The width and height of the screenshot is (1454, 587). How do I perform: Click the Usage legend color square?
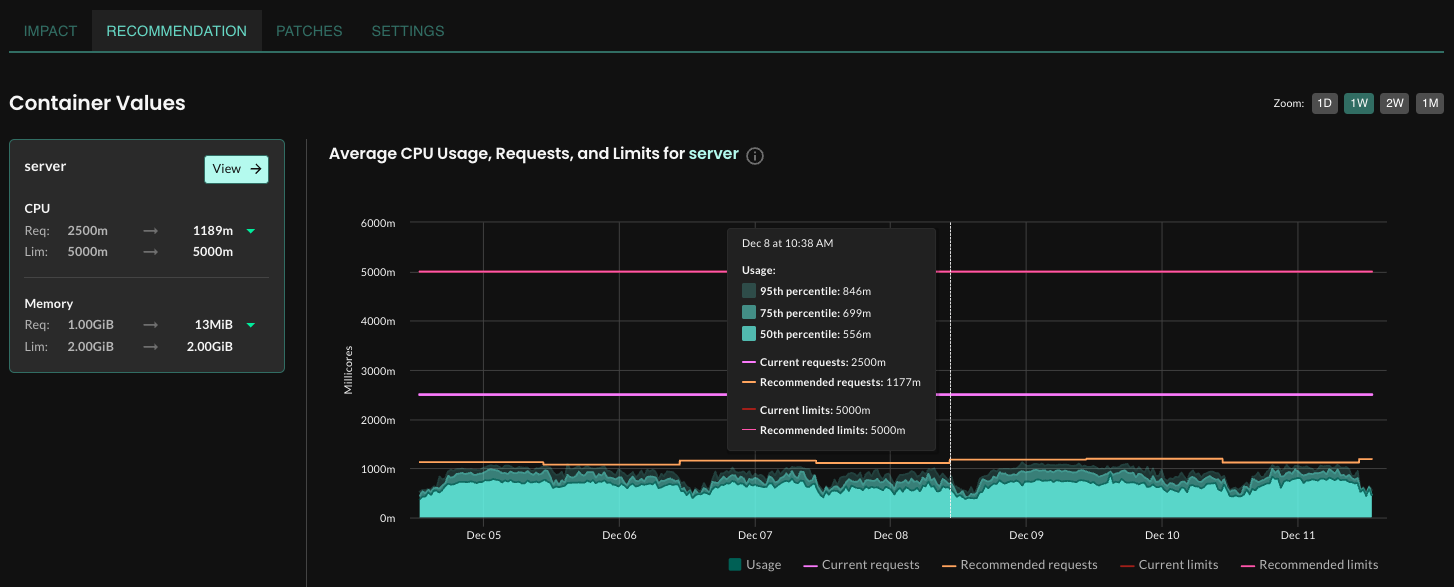(x=735, y=565)
